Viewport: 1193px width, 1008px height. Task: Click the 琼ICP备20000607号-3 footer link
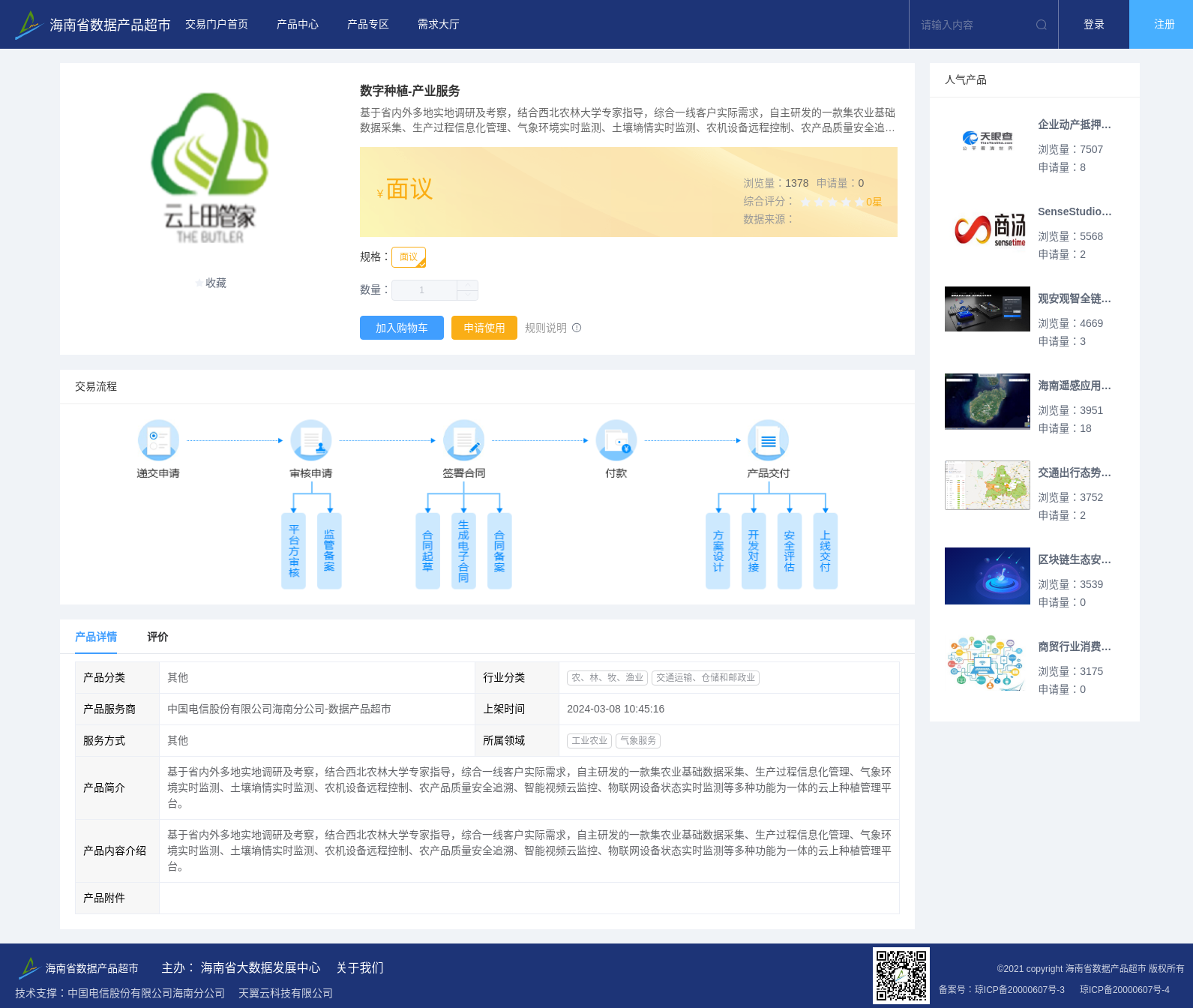1019,990
